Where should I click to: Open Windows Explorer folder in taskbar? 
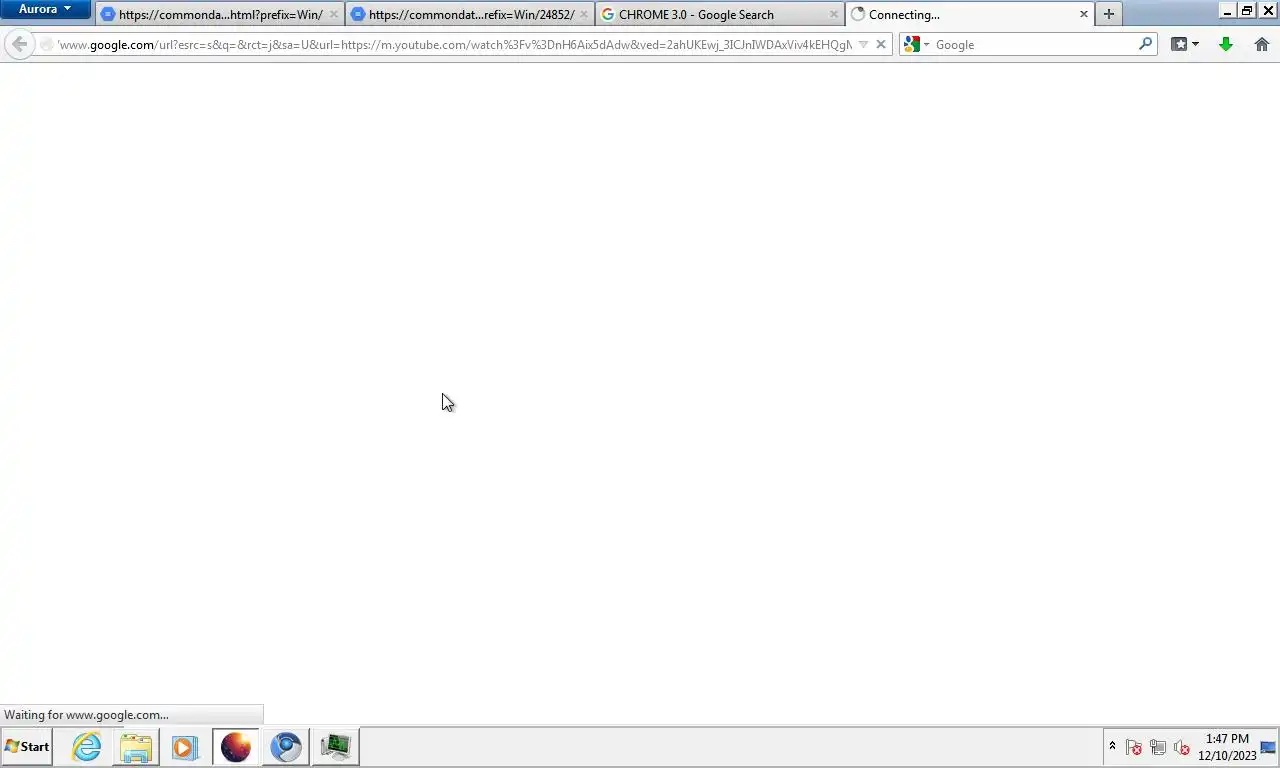click(136, 747)
